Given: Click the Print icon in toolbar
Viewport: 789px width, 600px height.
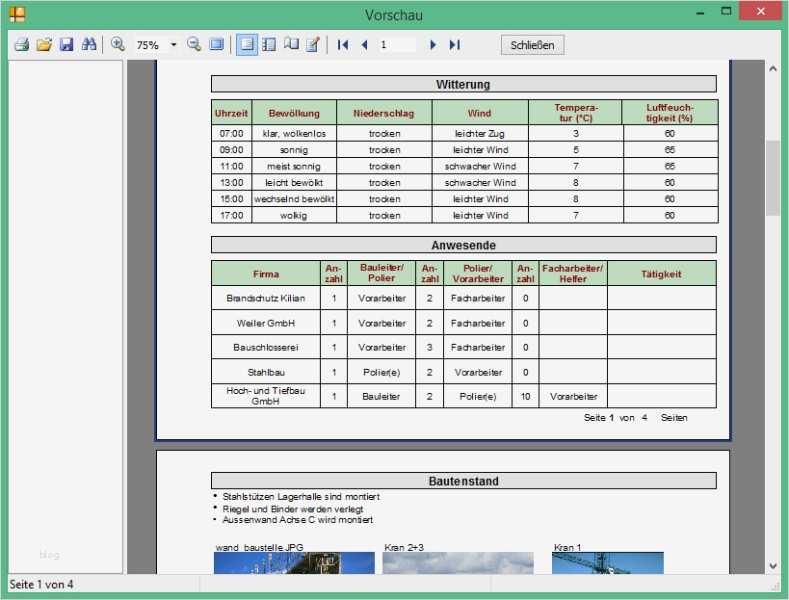Looking at the screenshot, I should 22,44.
